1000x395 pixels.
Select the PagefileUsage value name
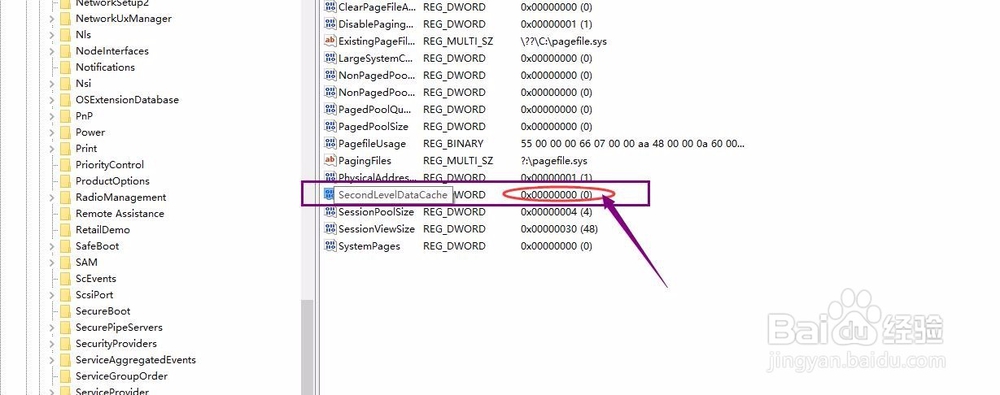pos(372,144)
